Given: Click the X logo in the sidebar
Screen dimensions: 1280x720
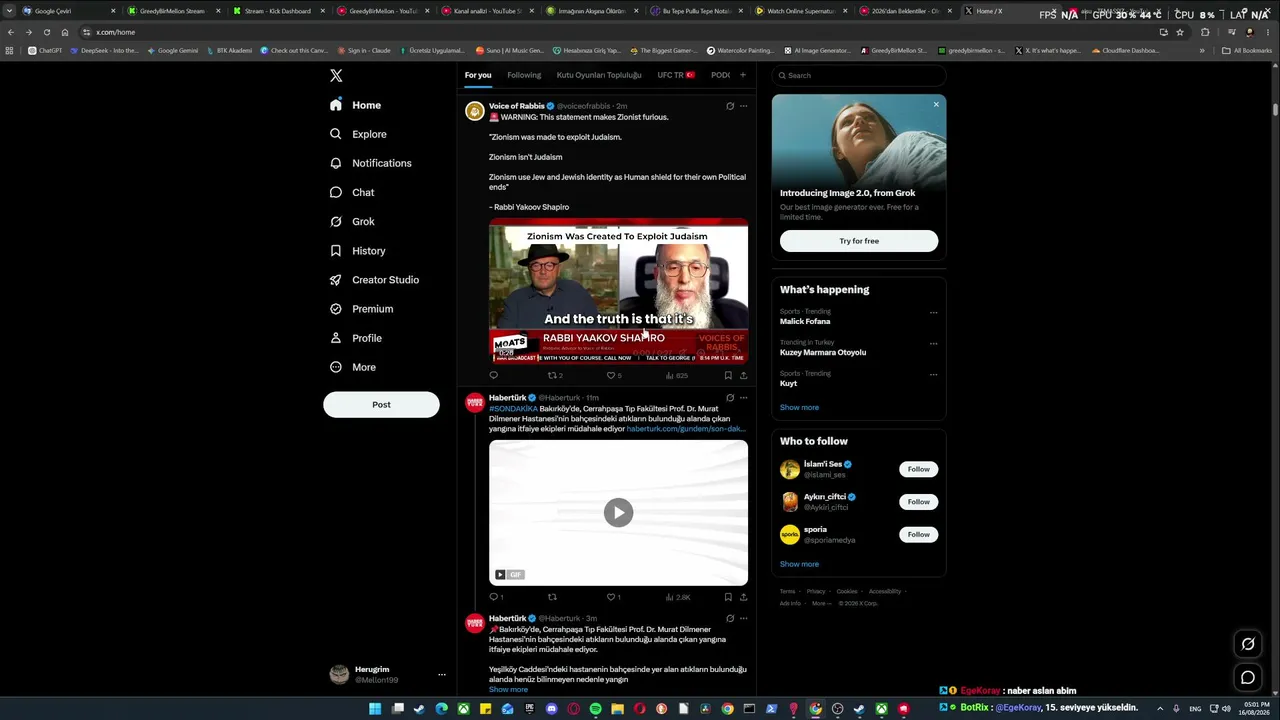Looking at the screenshot, I should 336,75.
